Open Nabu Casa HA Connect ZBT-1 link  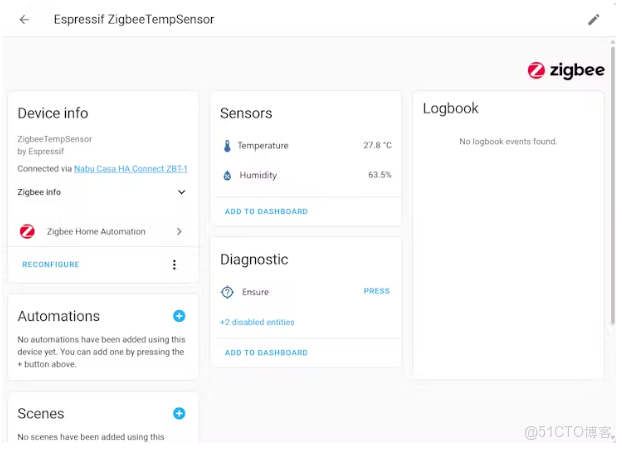(x=131, y=169)
